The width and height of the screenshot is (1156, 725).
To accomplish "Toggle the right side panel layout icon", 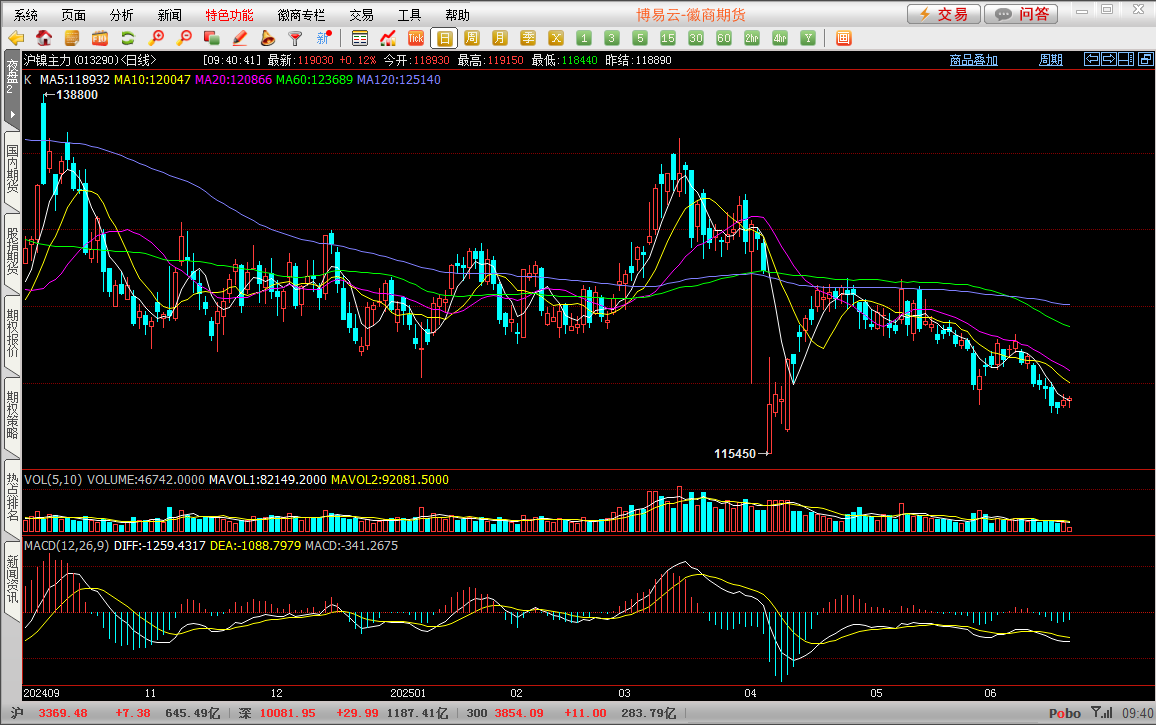I will point(1126,59).
